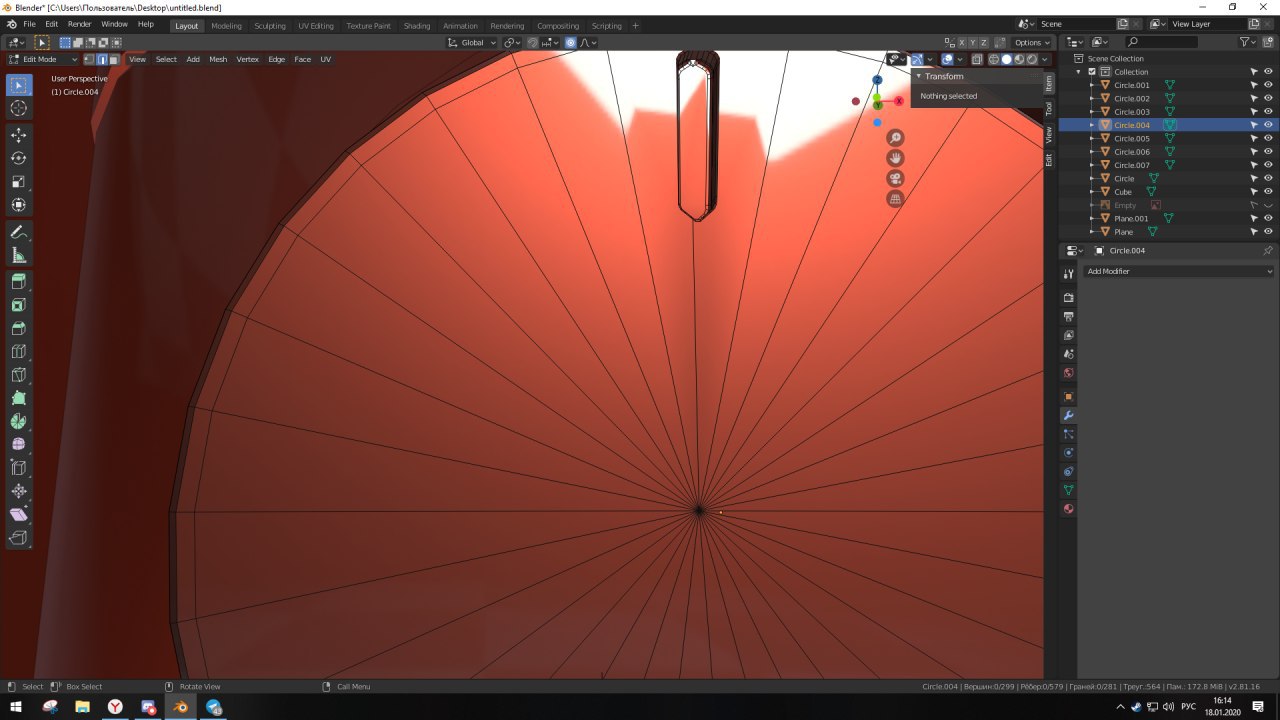
Task: Switch to wireframe viewport shading
Action: [993, 59]
